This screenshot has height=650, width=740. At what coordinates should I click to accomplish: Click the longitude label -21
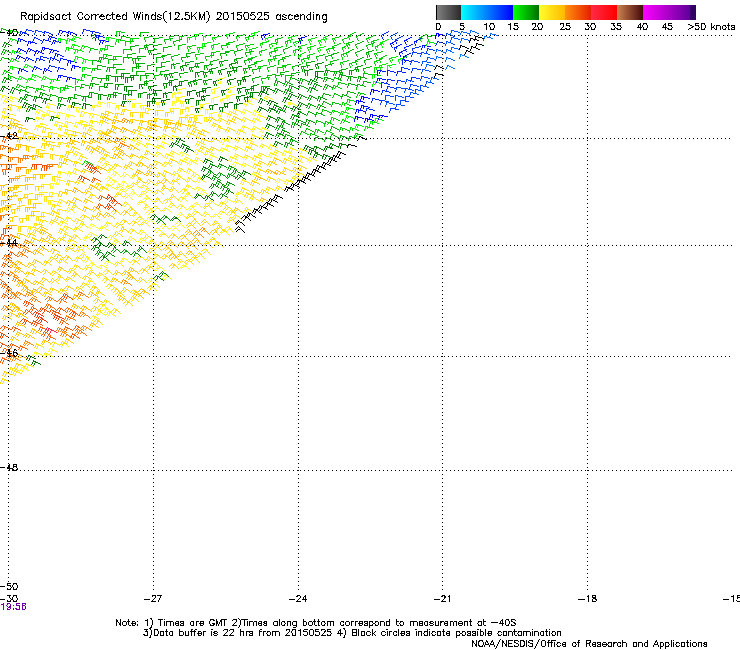442,599
